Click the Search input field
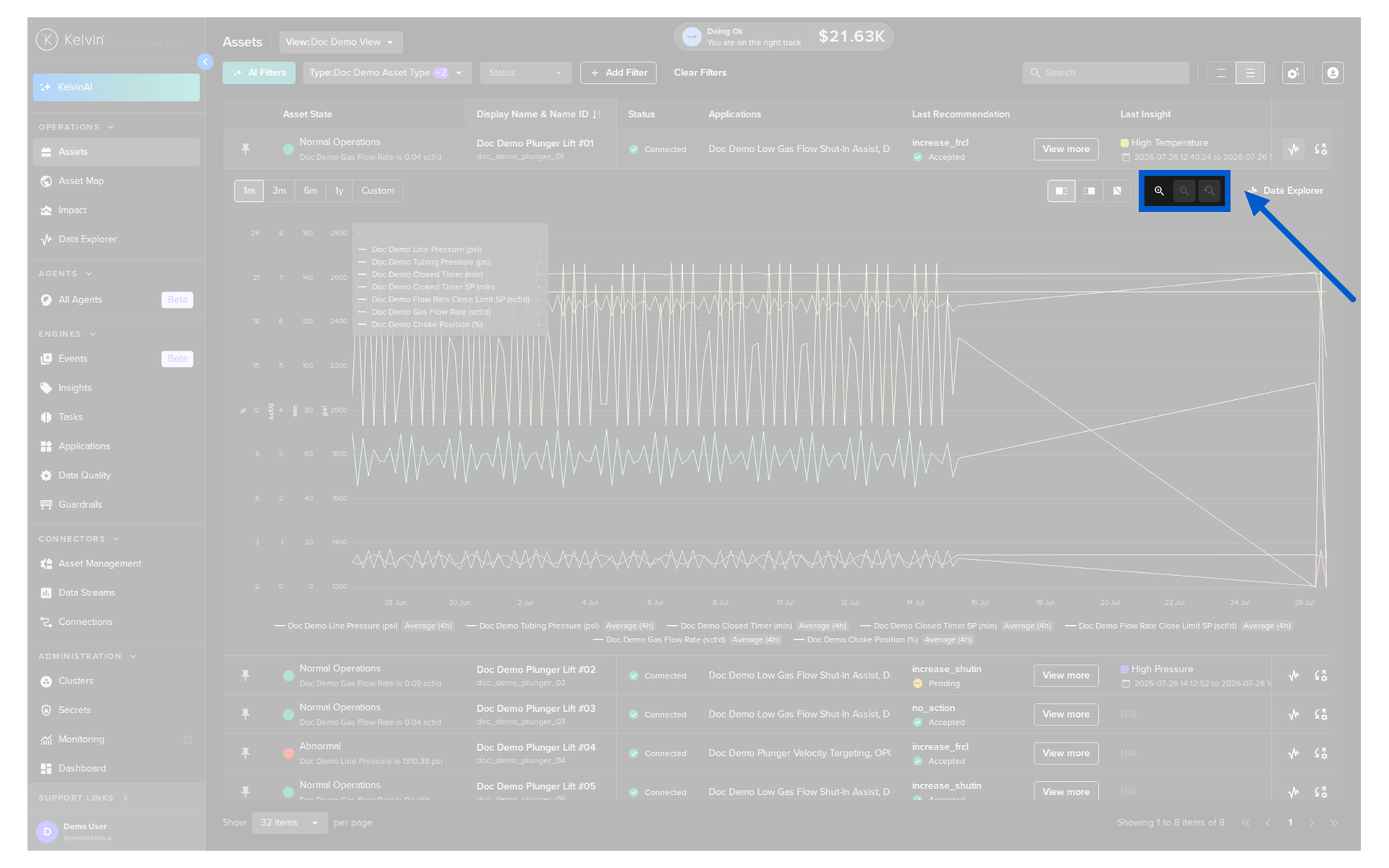 [x=1105, y=73]
